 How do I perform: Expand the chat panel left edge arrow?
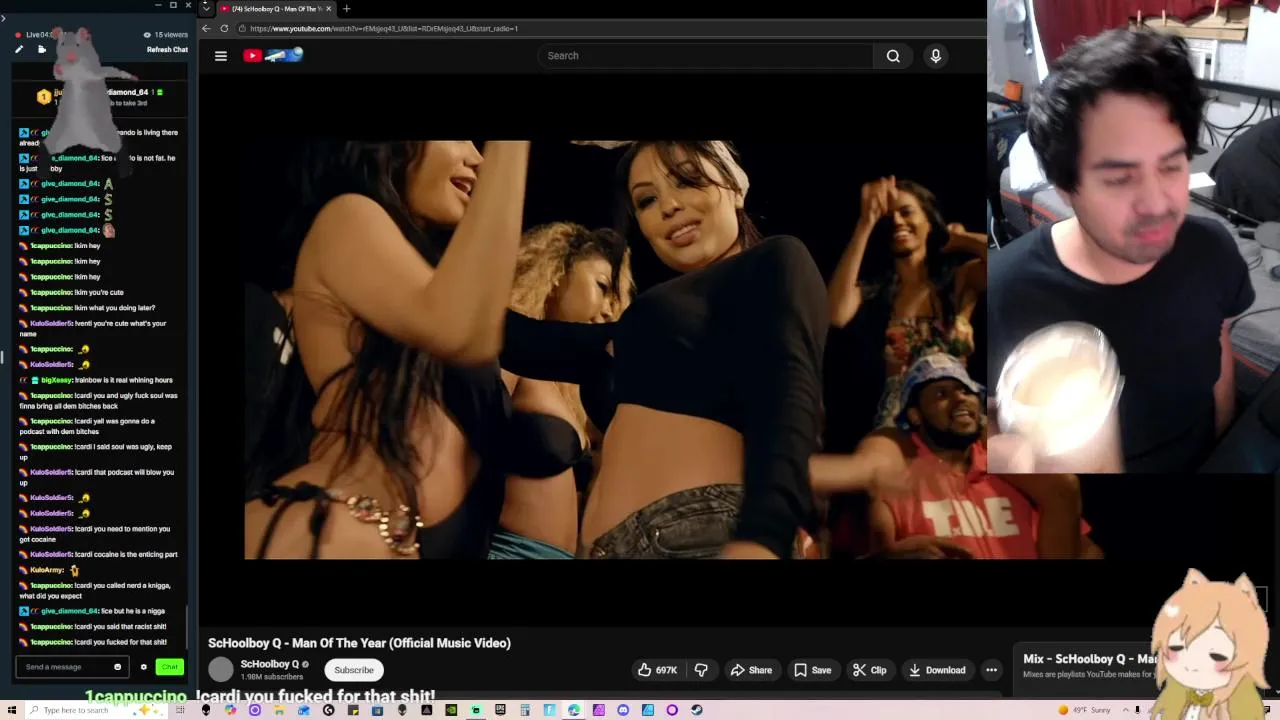click(3, 18)
